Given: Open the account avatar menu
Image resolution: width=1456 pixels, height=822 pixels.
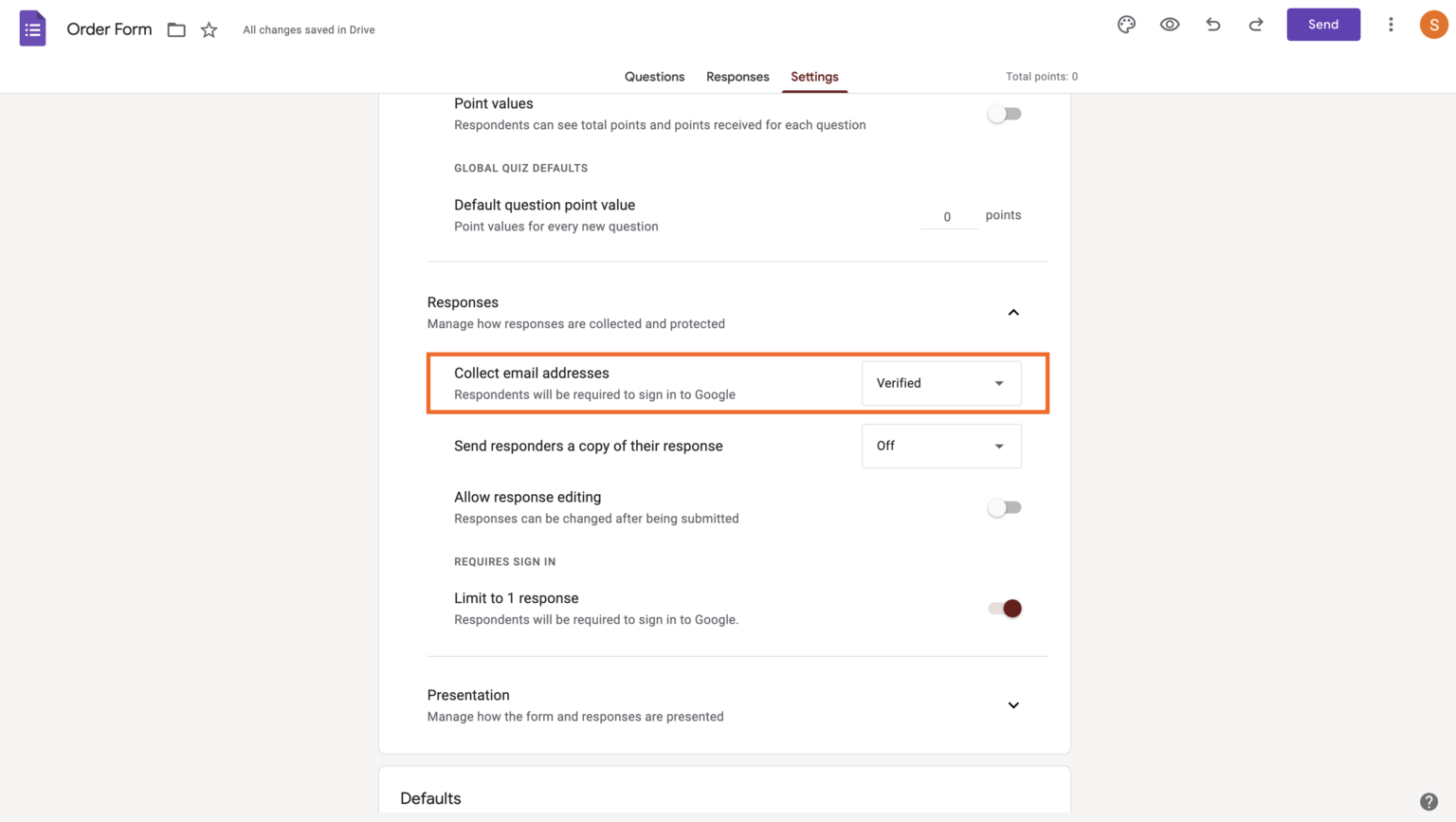Looking at the screenshot, I should (x=1433, y=25).
